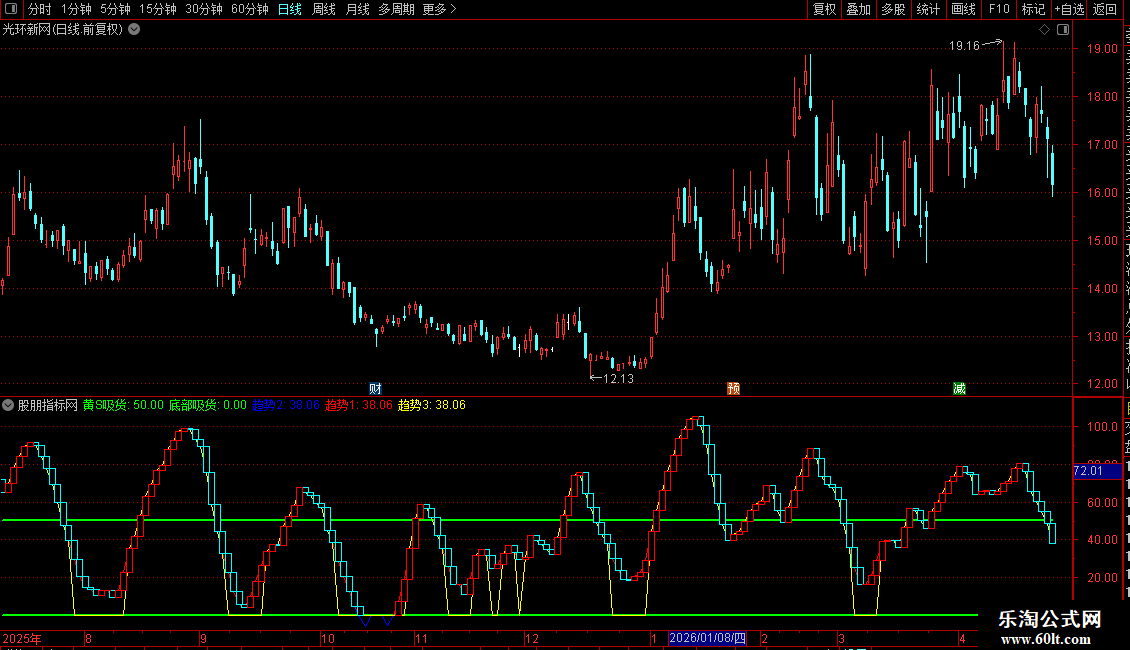The width and height of the screenshot is (1130, 650).
Task: Add stock with +自选 button
Action: click(1069, 9)
